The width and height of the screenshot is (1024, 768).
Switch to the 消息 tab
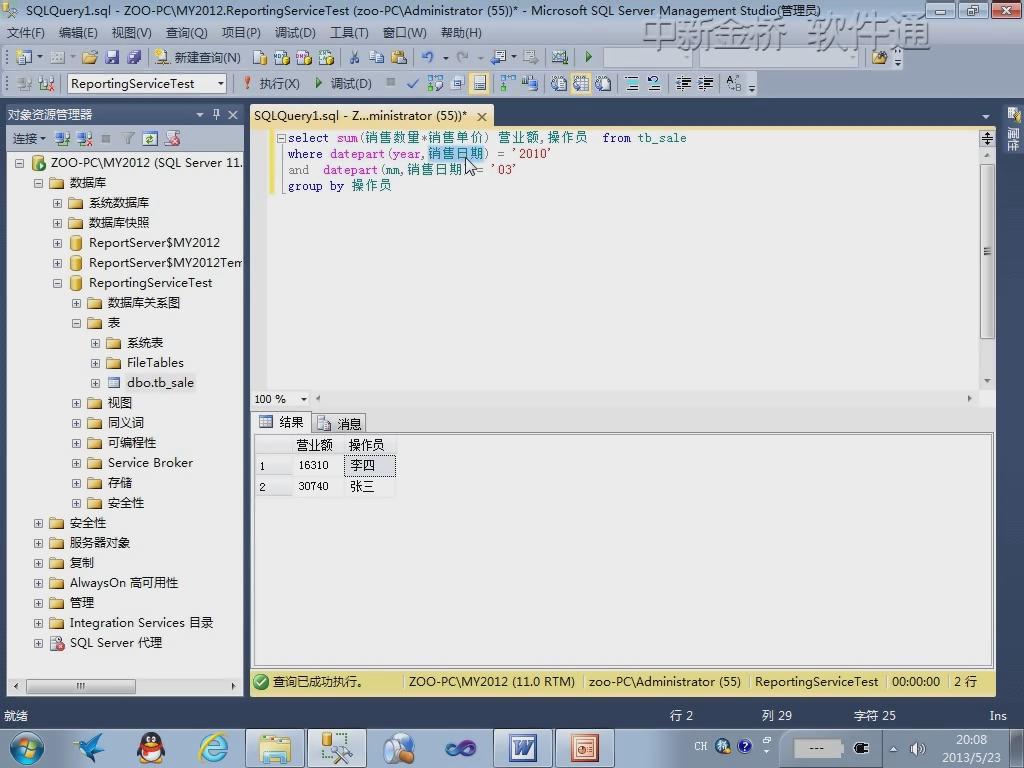pyautogui.click(x=340, y=424)
